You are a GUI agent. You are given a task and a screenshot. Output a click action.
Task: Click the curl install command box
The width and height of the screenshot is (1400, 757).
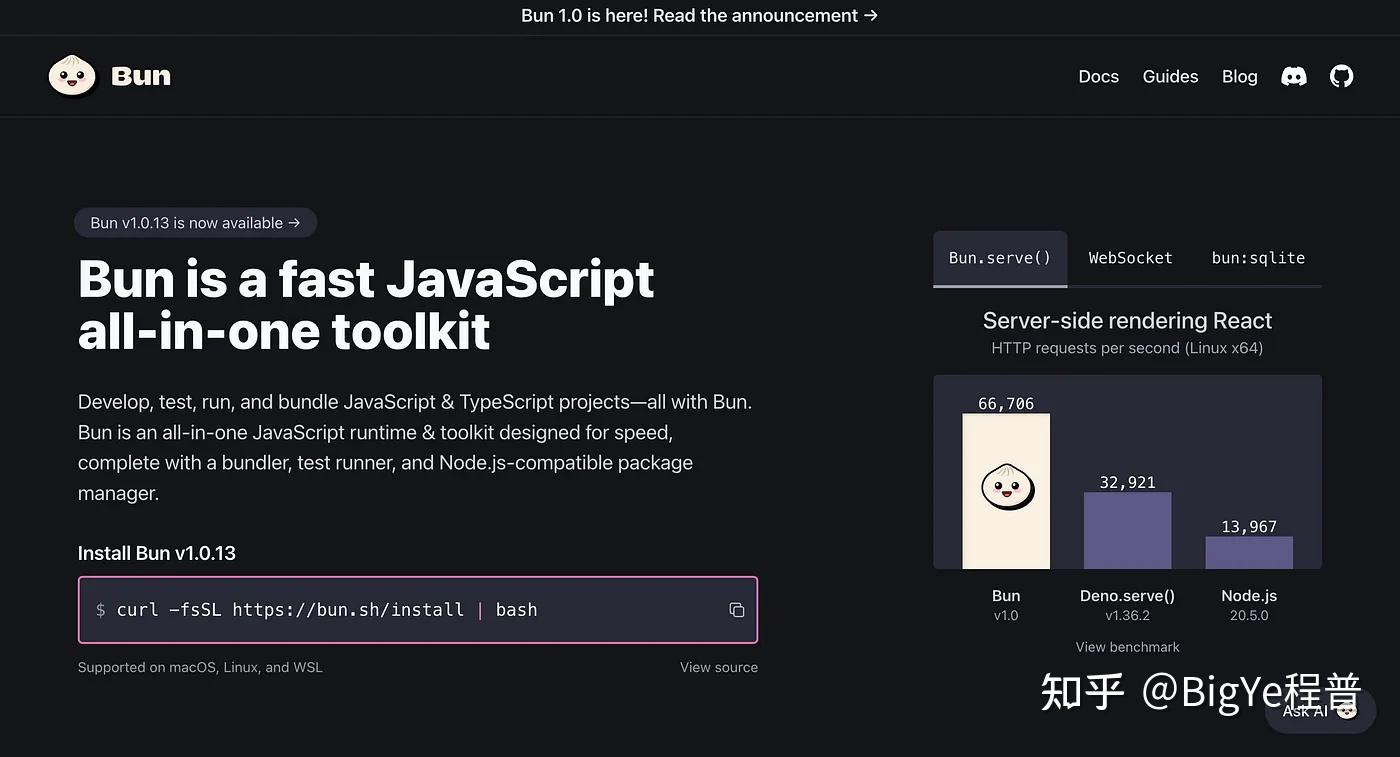pyautogui.click(x=400, y=610)
